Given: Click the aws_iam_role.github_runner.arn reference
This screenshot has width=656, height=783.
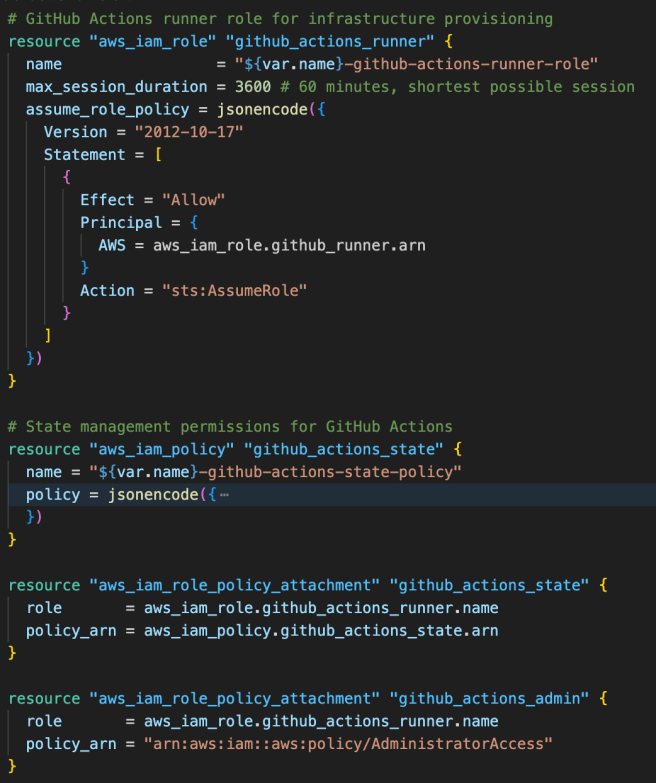Looking at the screenshot, I should pyautogui.click(x=289, y=245).
